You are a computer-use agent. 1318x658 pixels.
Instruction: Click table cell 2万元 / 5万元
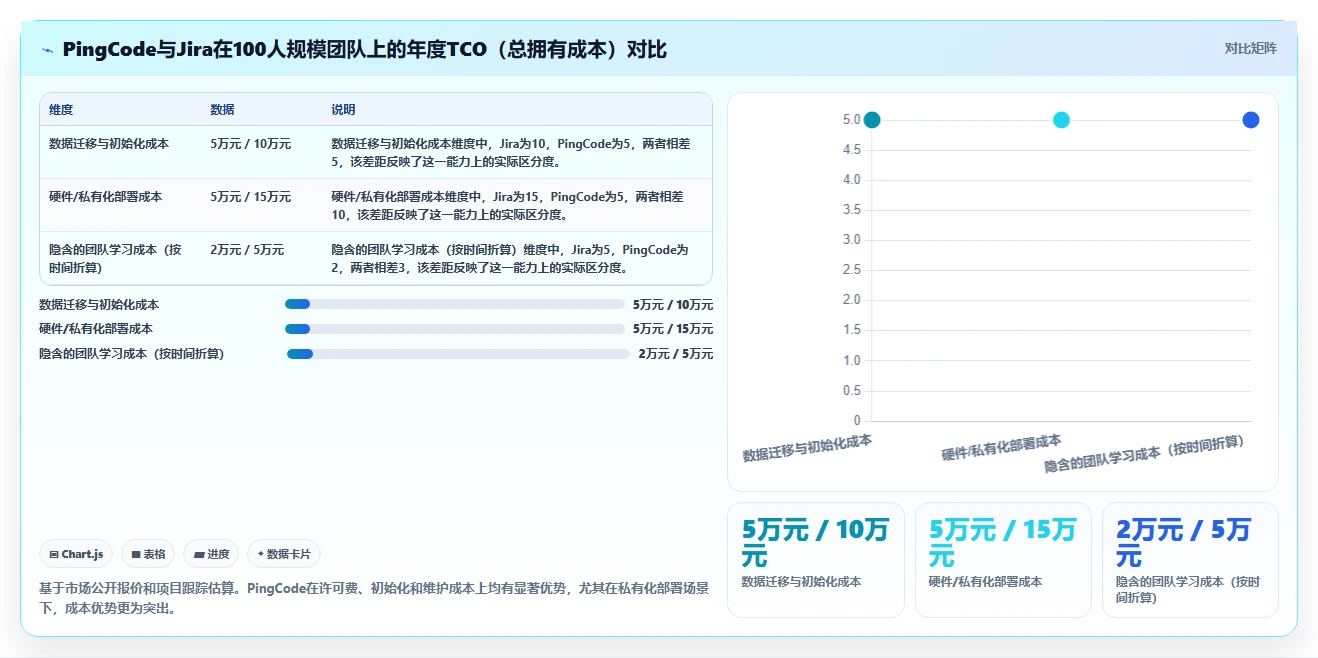[x=247, y=250]
